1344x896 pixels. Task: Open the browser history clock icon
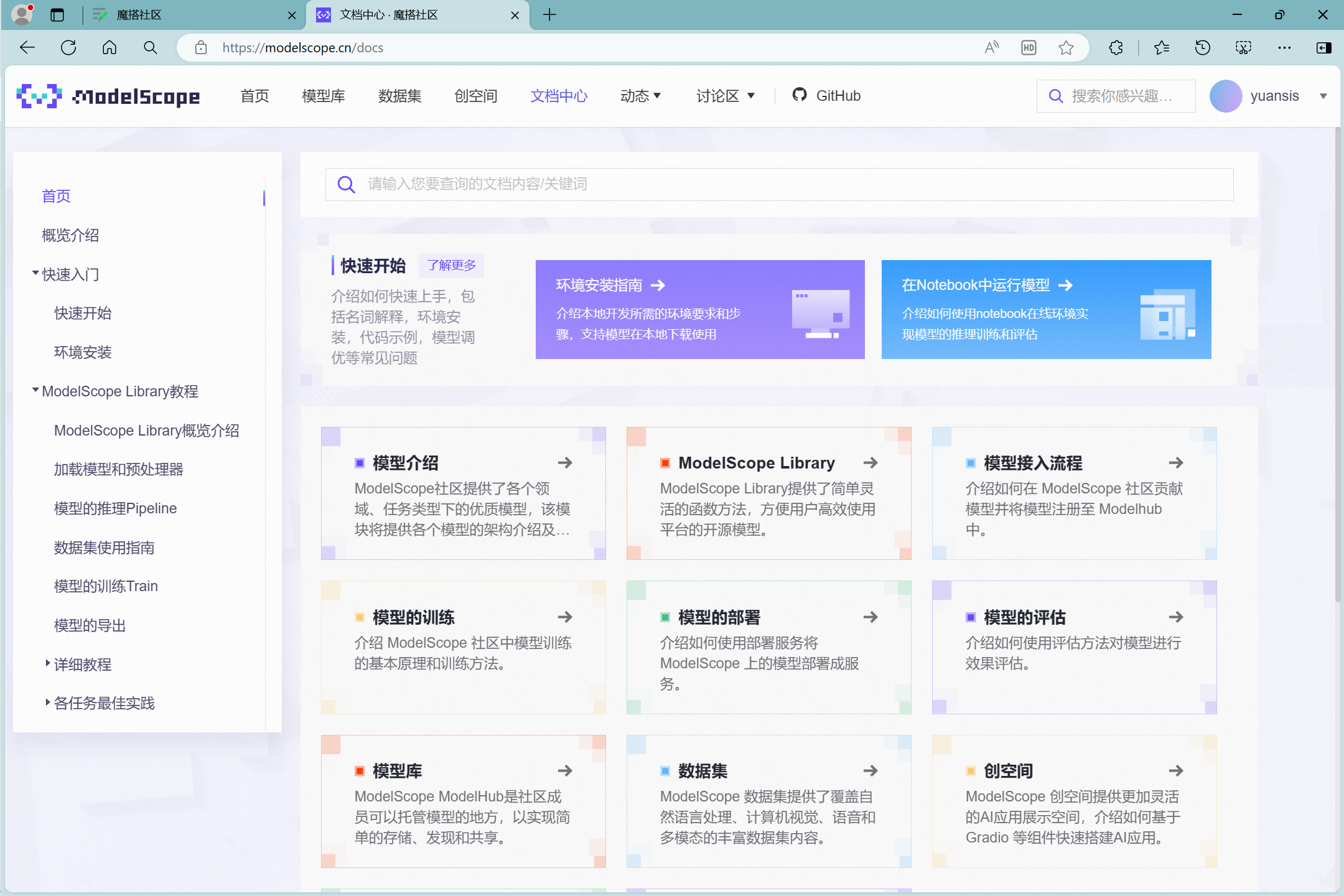[x=1202, y=48]
